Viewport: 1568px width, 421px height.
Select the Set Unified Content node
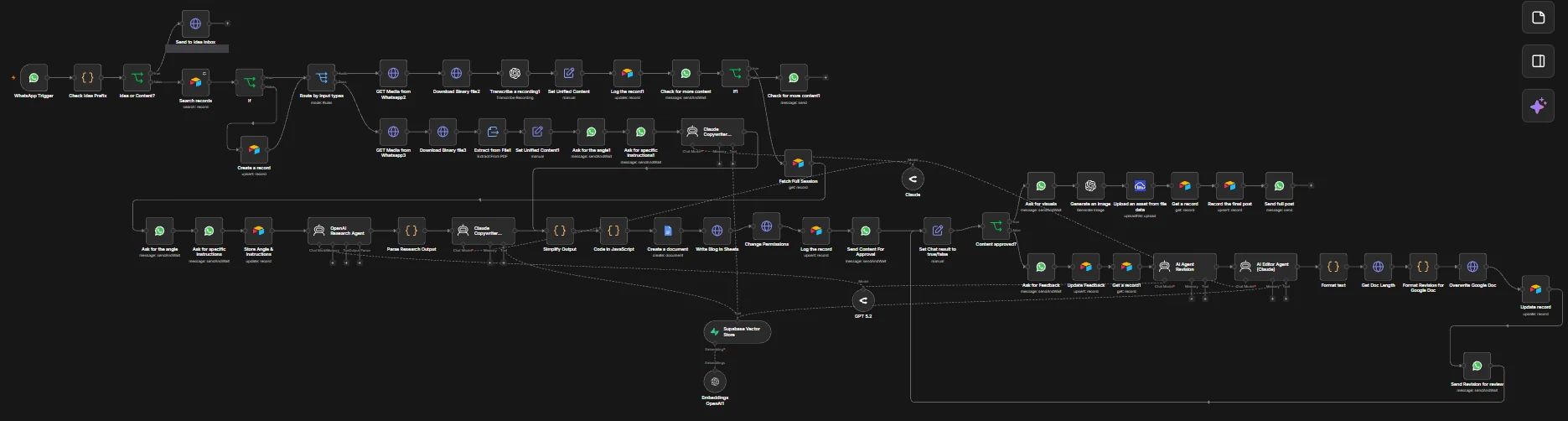point(568,73)
